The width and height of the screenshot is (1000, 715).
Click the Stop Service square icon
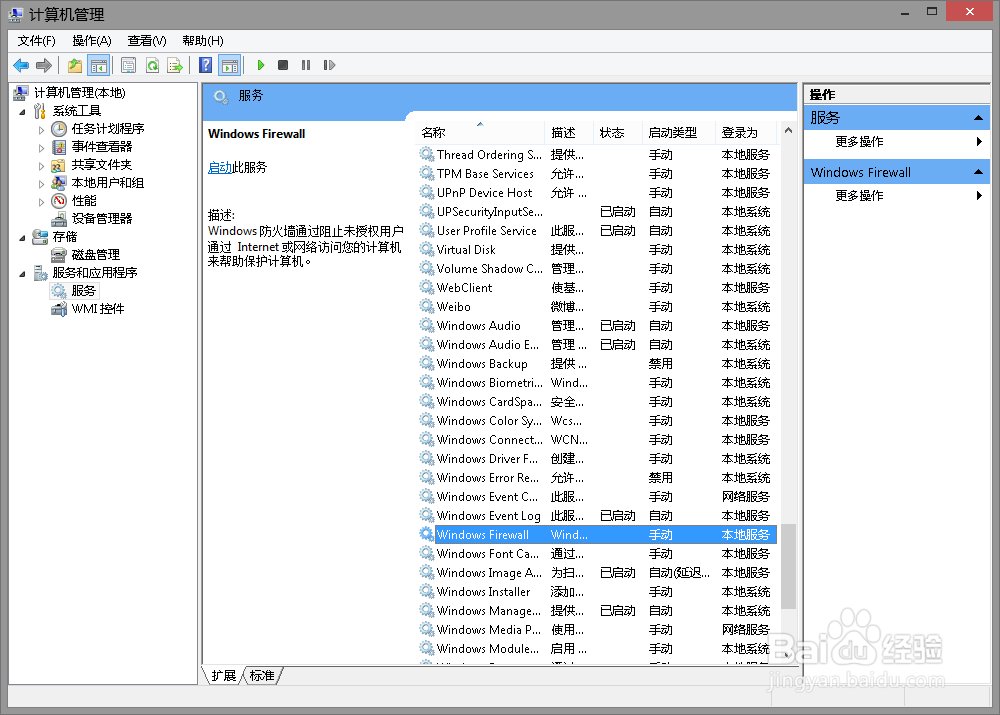283,64
